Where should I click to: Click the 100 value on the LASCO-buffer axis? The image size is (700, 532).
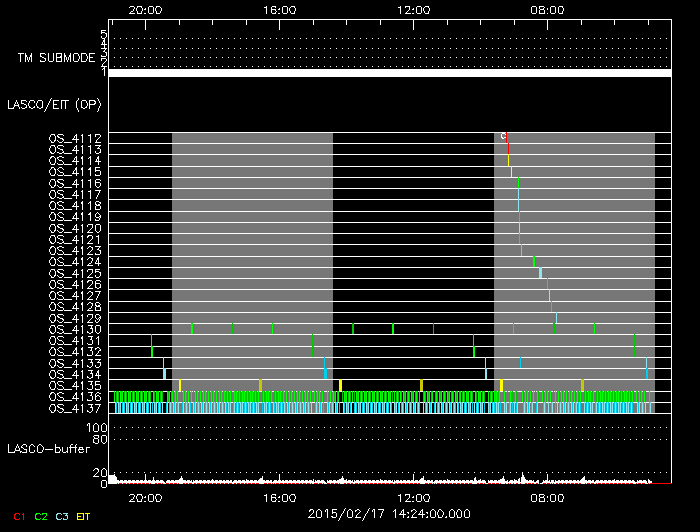click(x=98, y=428)
